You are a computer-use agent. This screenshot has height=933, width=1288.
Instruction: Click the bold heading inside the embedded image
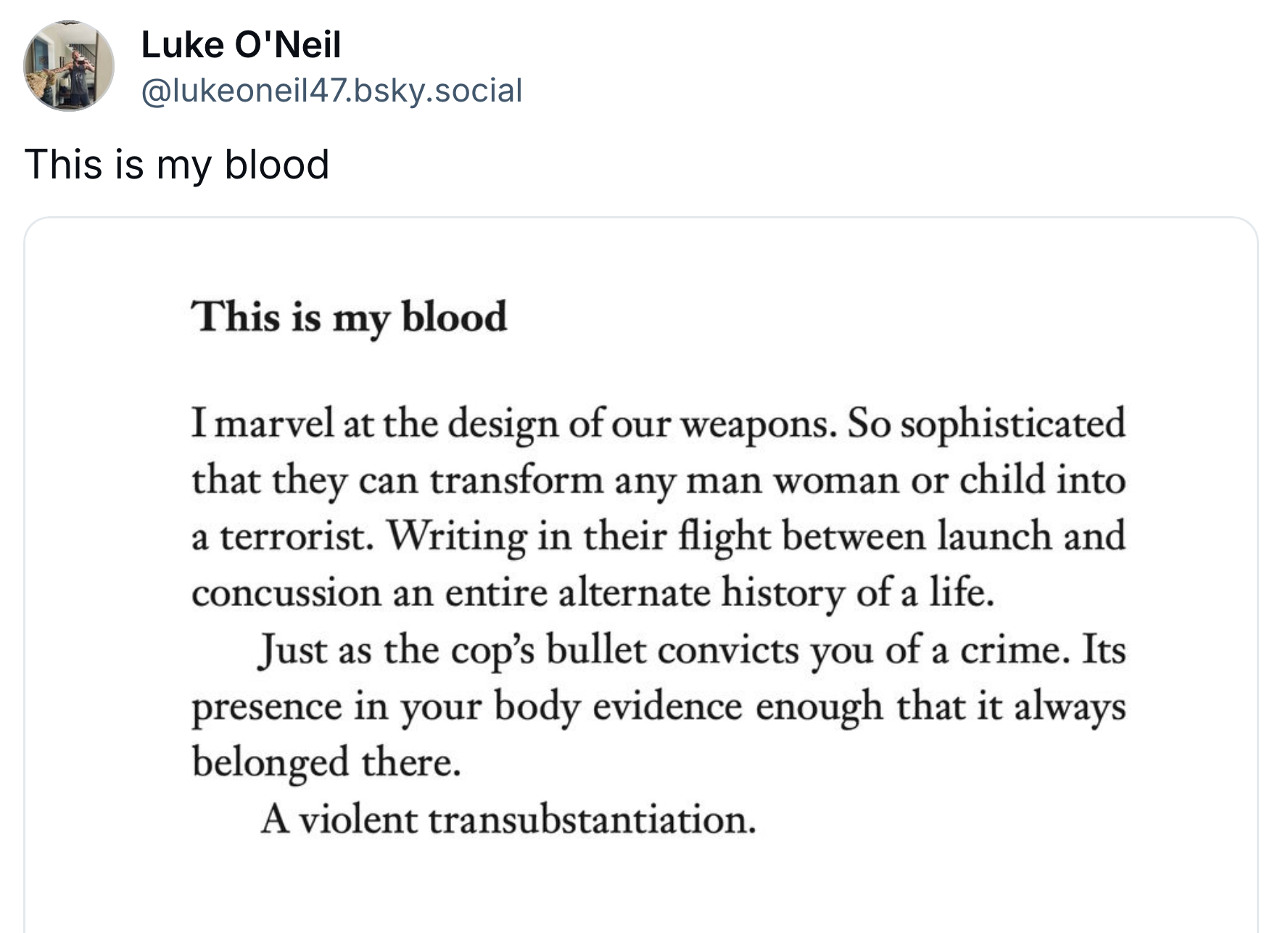click(349, 317)
